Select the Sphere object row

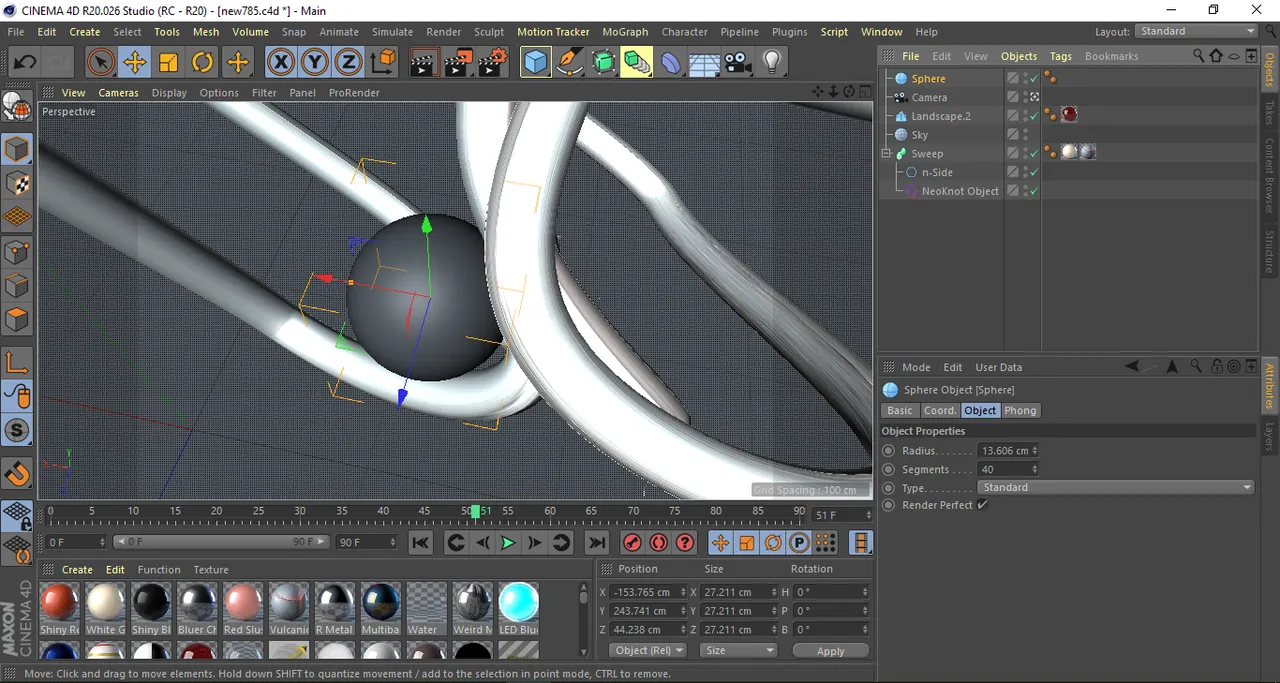click(x=928, y=78)
